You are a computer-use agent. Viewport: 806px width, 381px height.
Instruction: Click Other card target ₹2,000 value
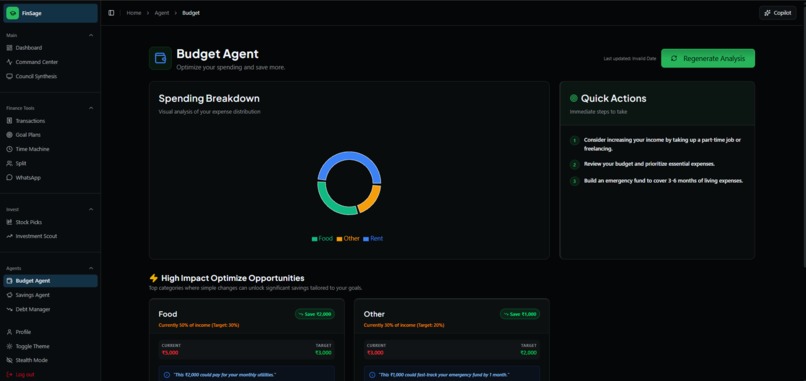click(x=528, y=353)
